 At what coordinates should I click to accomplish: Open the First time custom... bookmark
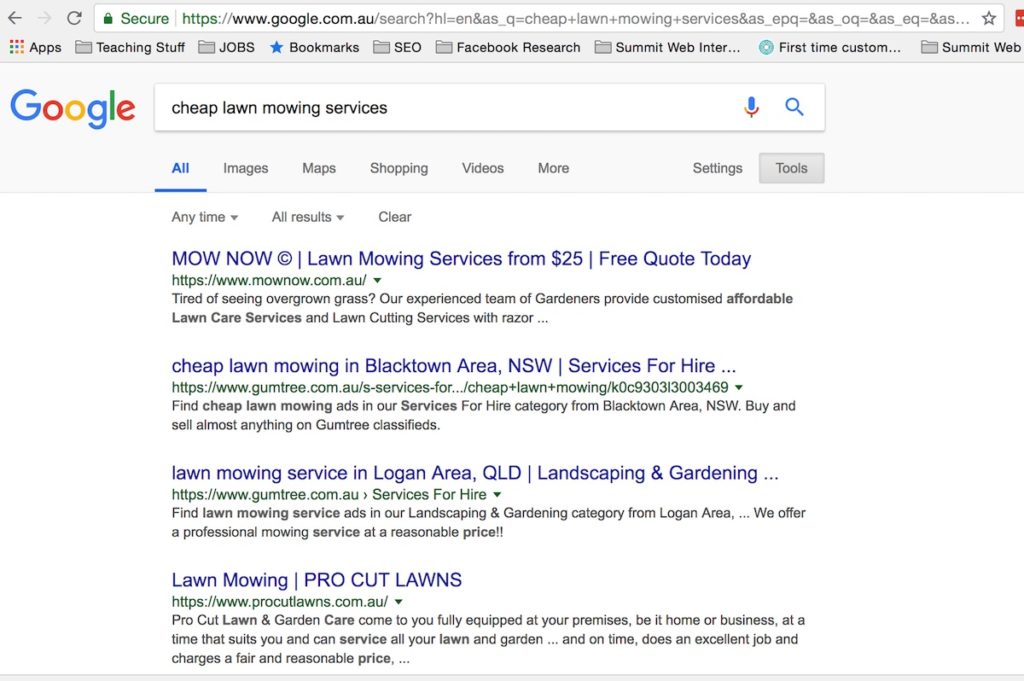829,47
